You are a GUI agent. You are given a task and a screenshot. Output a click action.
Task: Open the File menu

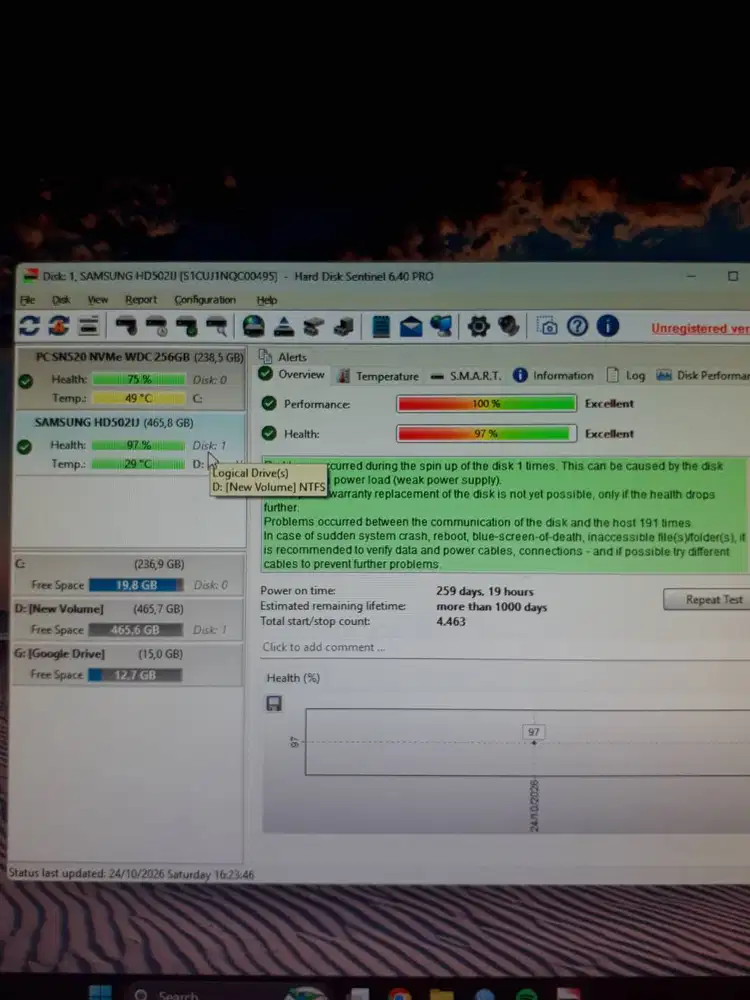pyautogui.click(x=27, y=300)
